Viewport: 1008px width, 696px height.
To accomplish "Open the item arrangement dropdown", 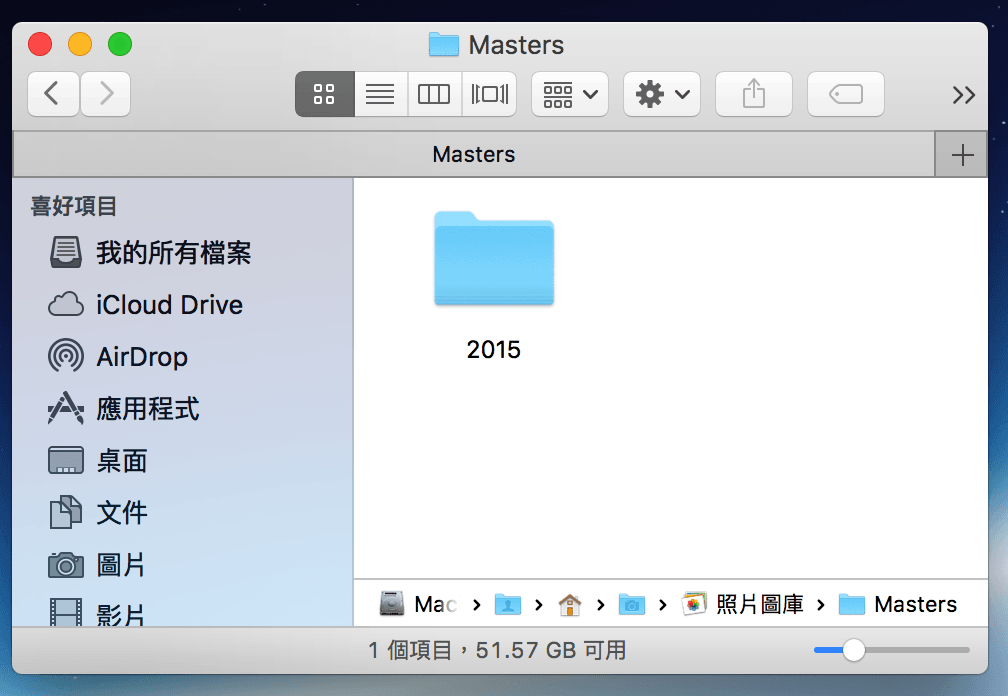I will pyautogui.click(x=570, y=94).
